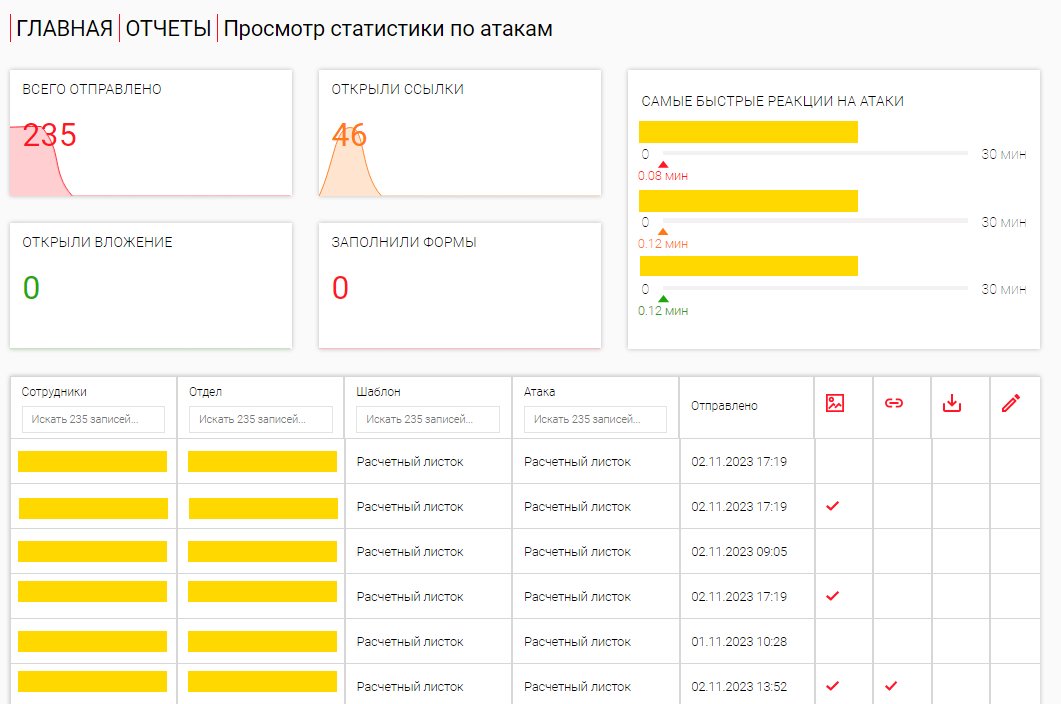Click the attachment download column icon
Image resolution: width=1061 pixels, height=704 pixels.
coord(952,403)
